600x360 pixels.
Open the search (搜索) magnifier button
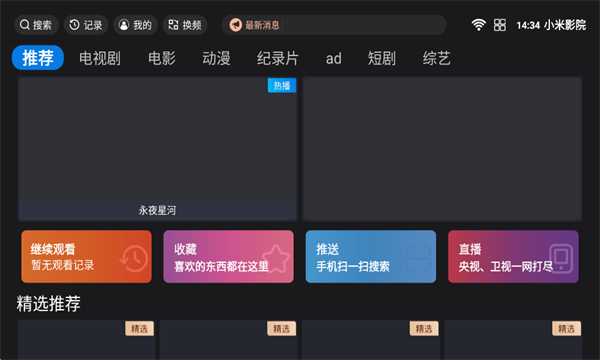pyautogui.click(x=36, y=25)
